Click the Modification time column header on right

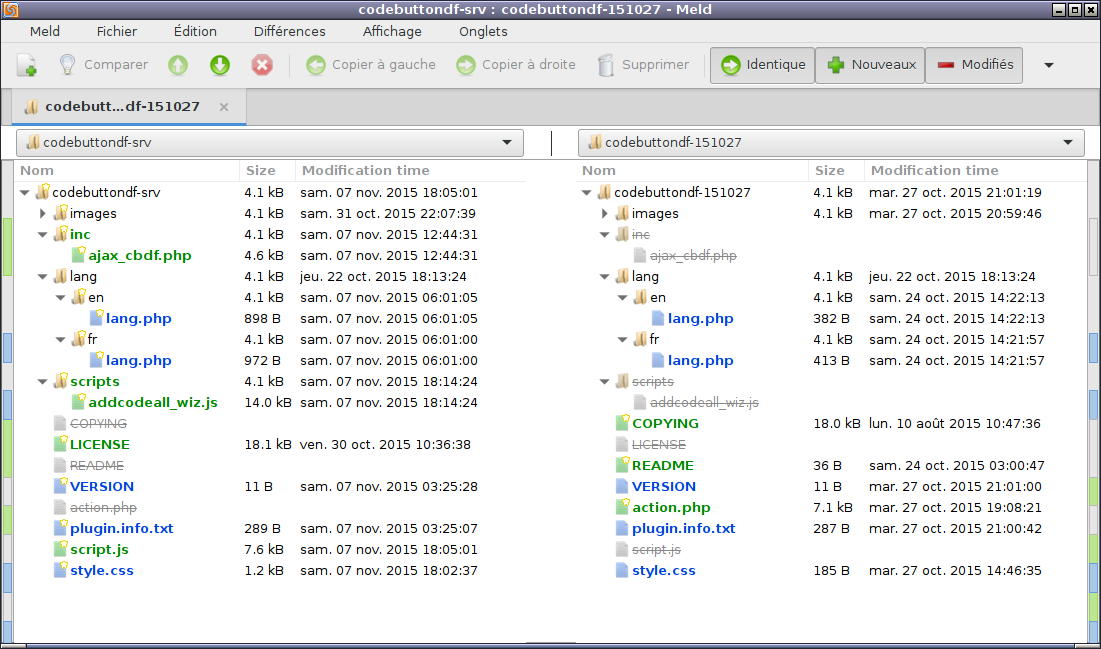pos(934,170)
